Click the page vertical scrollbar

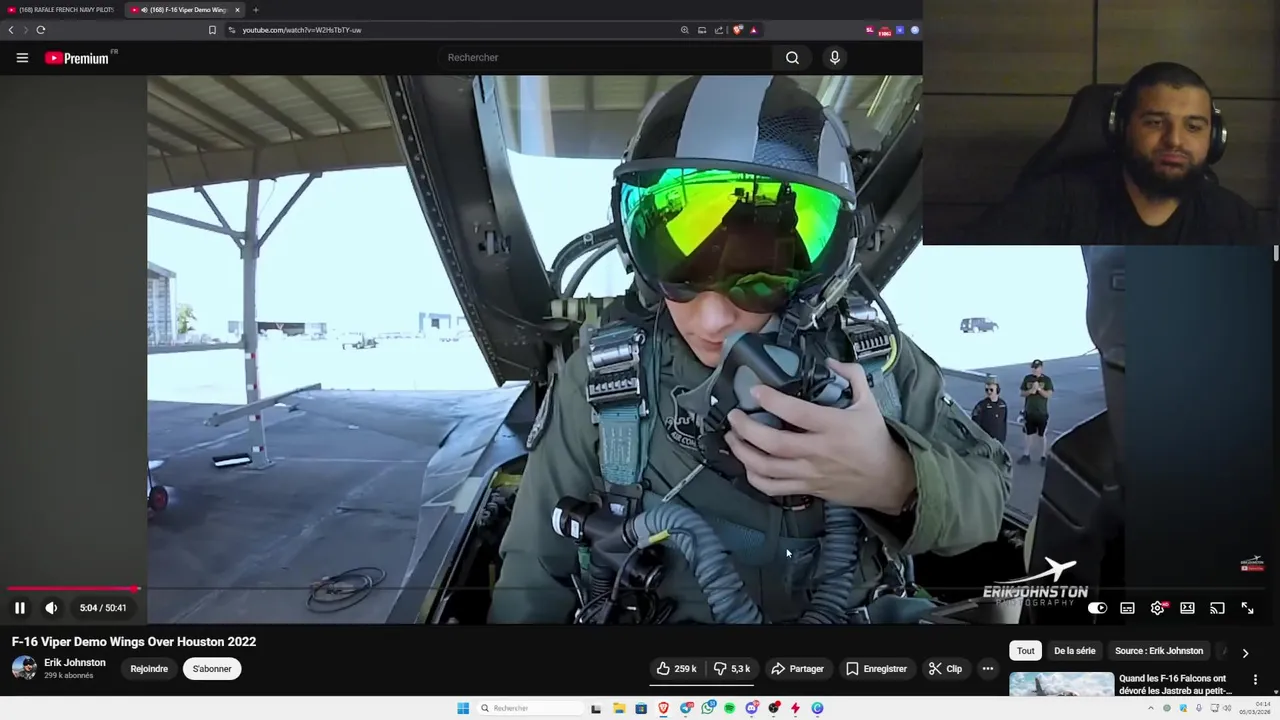tap(1276, 253)
